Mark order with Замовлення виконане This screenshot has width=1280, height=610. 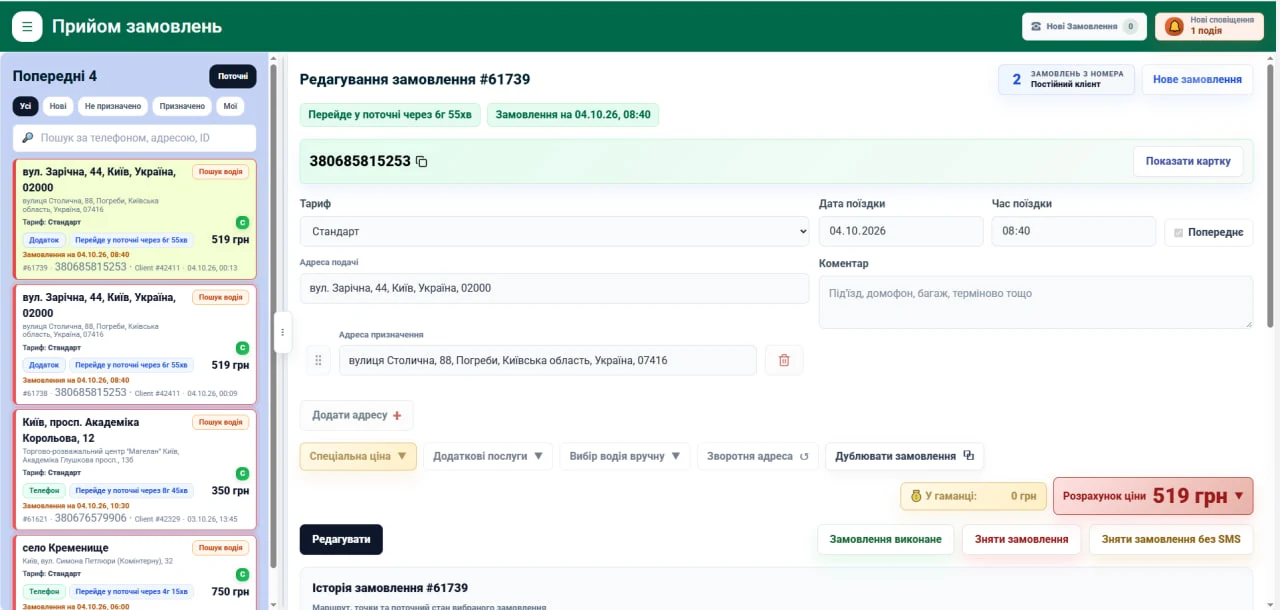click(886, 539)
